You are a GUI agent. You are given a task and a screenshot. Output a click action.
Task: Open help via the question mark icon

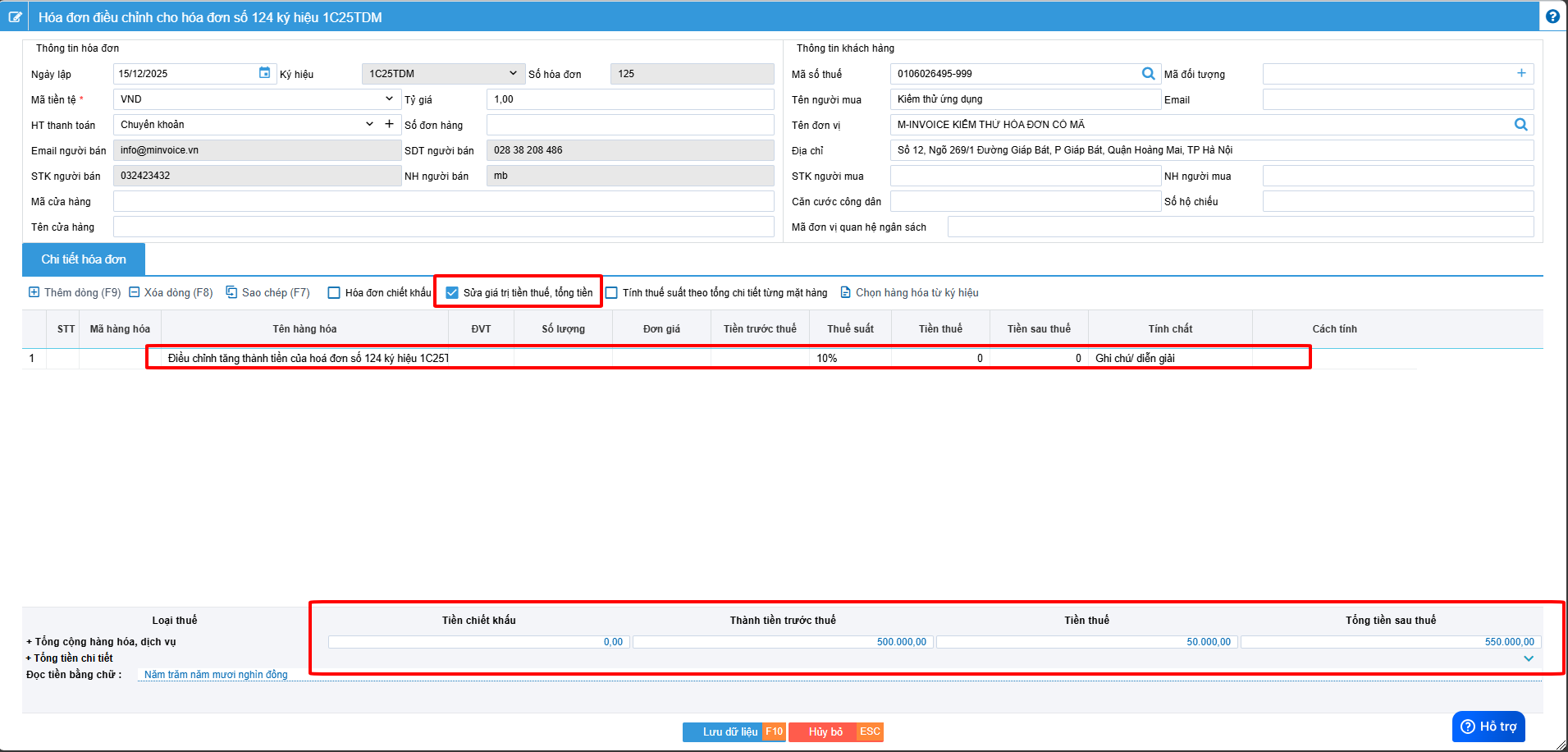[x=1552, y=16]
